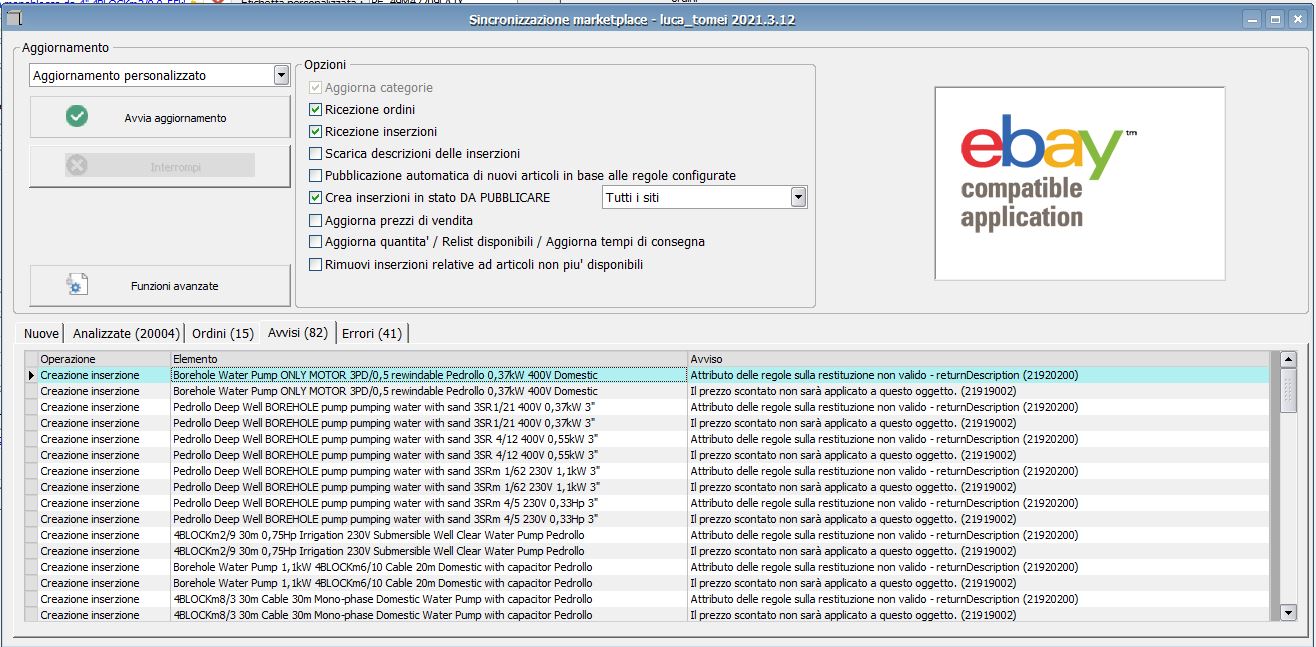The width and height of the screenshot is (1316, 647).
Task: Open the Analizzate (20004) tab
Action: tap(126, 333)
